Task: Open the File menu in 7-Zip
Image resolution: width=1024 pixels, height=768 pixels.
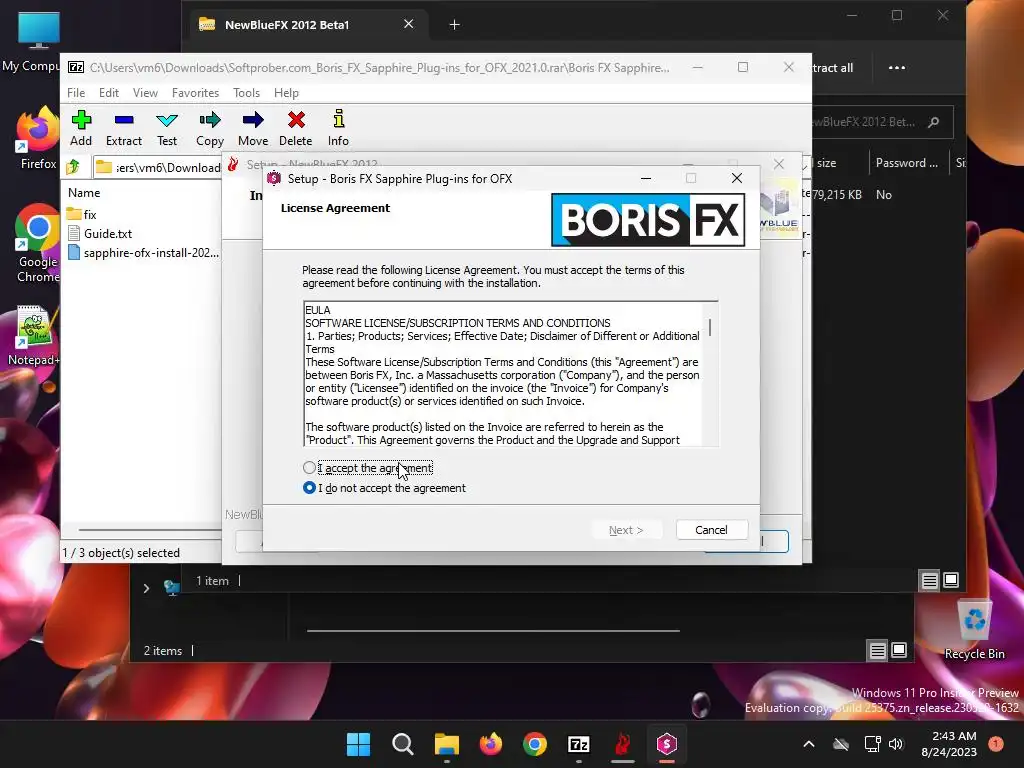Action: [76, 93]
